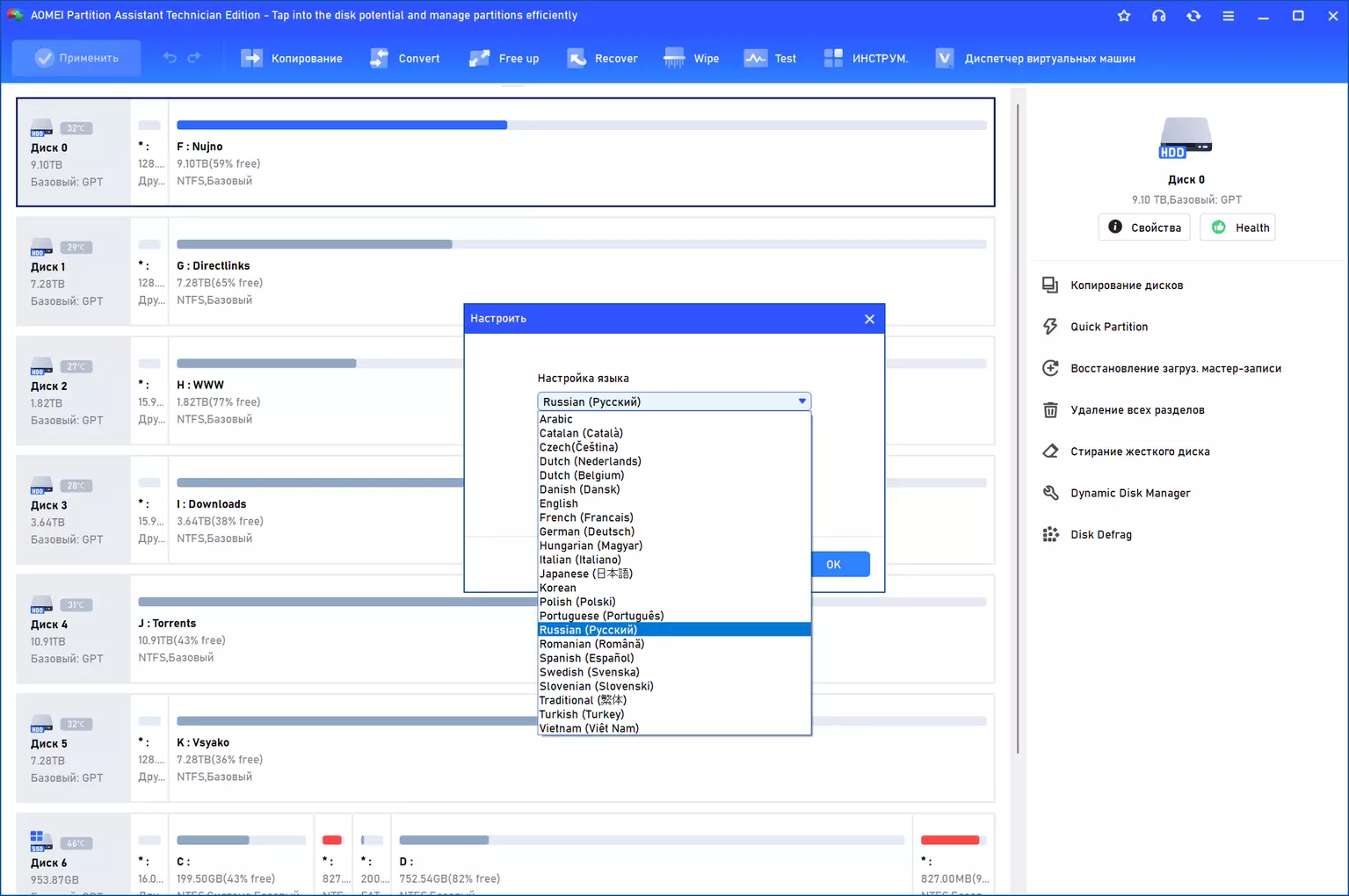This screenshot has height=896, width=1349.
Task: Select French (Francais) in the list
Action: point(674,517)
